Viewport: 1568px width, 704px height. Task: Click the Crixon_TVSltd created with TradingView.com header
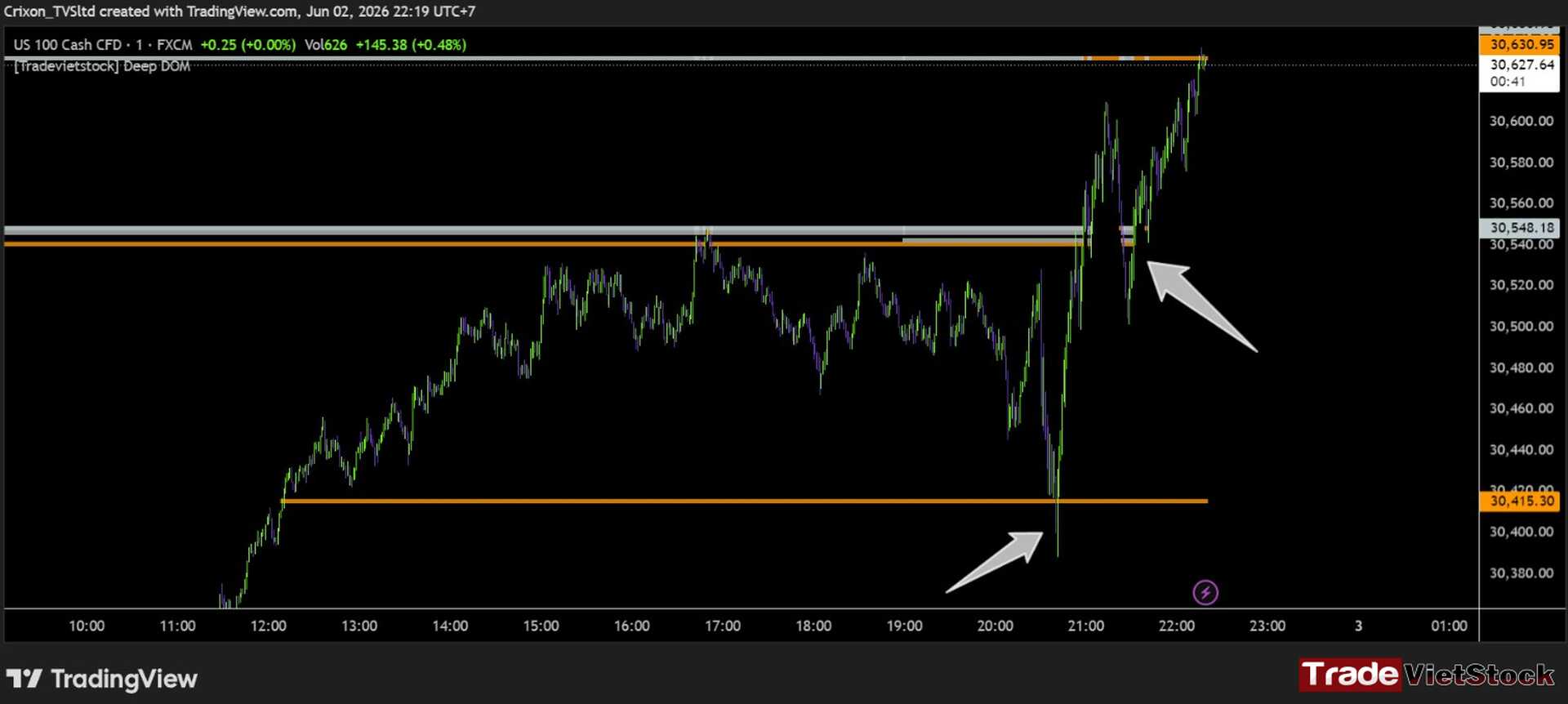(239, 11)
